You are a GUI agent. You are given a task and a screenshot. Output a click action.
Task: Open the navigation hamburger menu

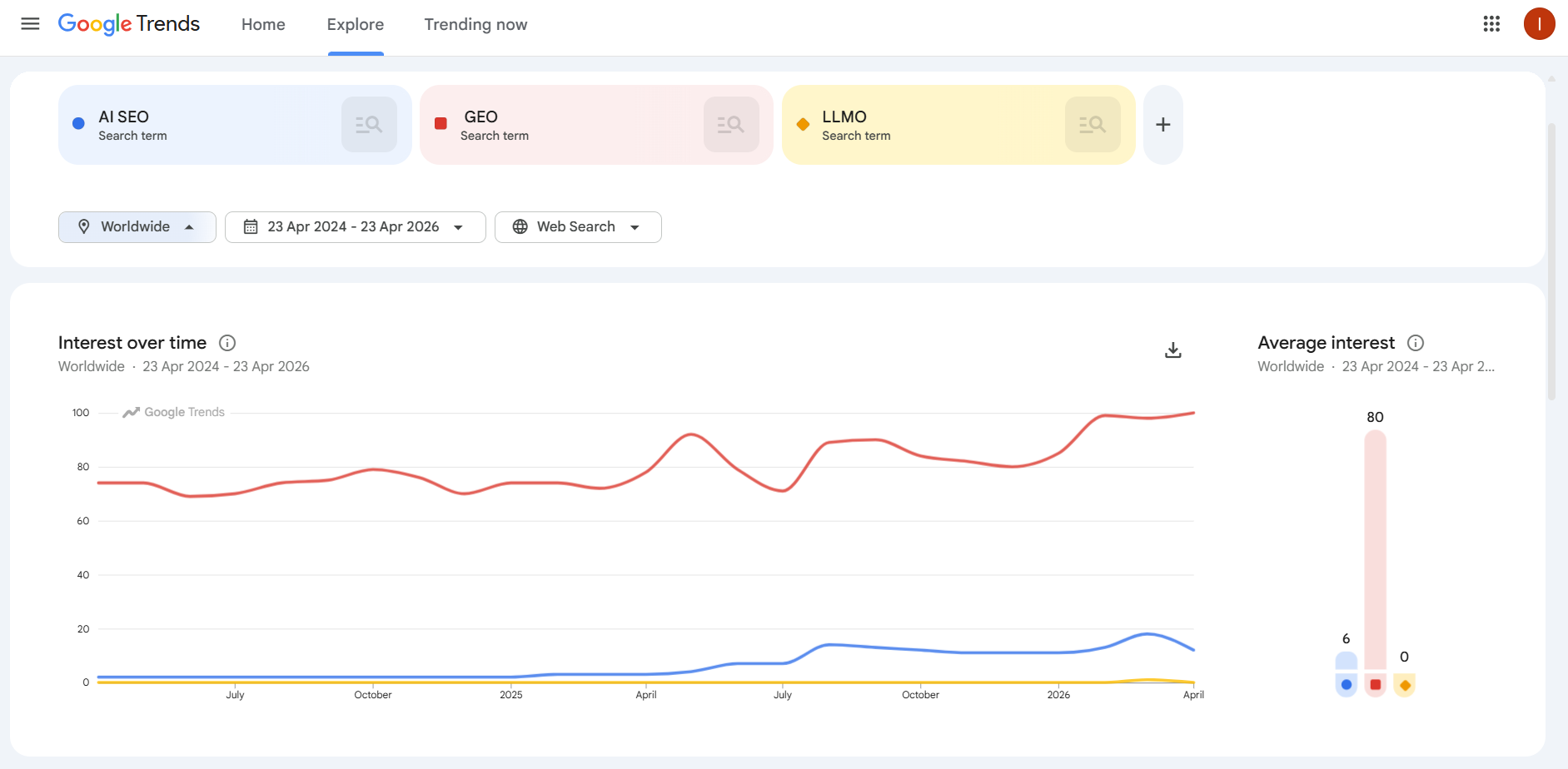[29, 23]
